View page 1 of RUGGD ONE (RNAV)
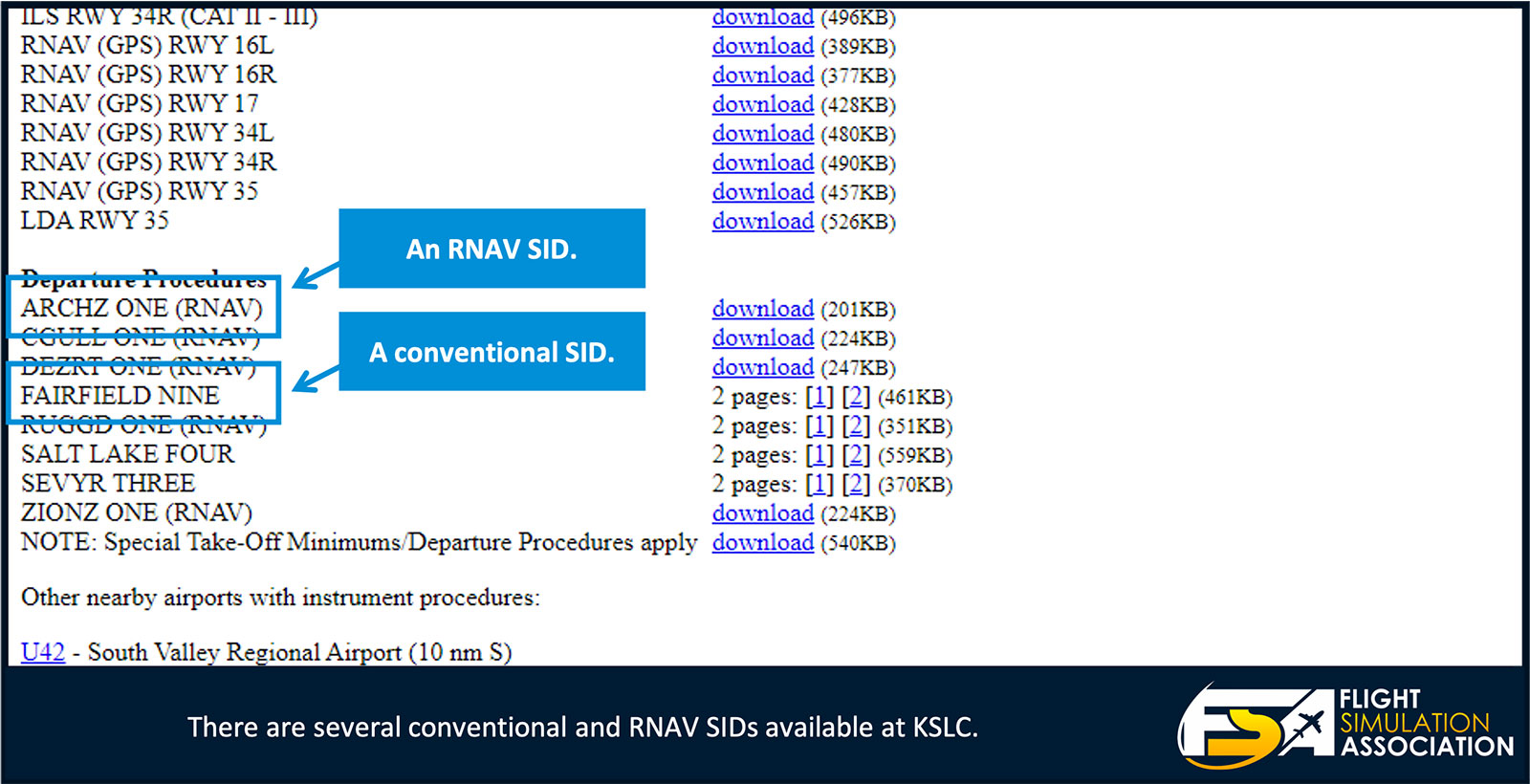 (x=820, y=425)
